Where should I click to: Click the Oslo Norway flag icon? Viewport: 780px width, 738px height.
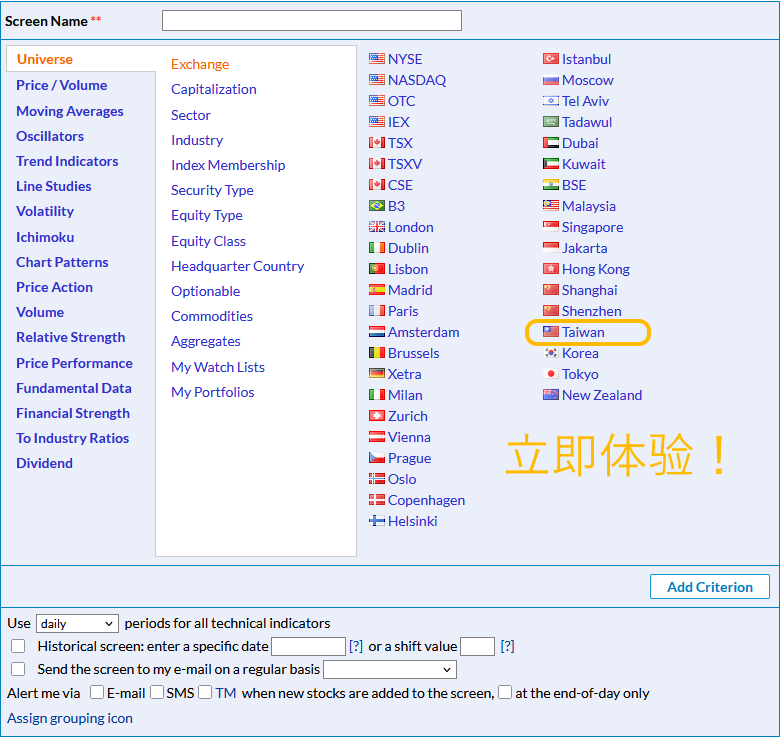pyautogui.click(x=377, y=479)
